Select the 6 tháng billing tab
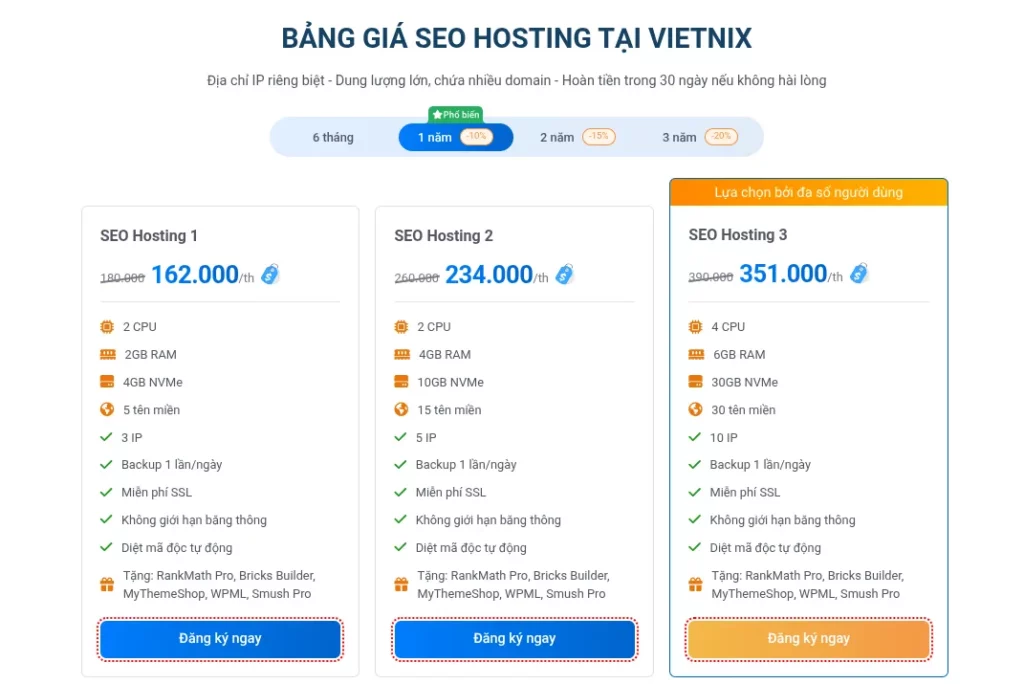This screenshot has width=1024, height=684. (333, 137)
